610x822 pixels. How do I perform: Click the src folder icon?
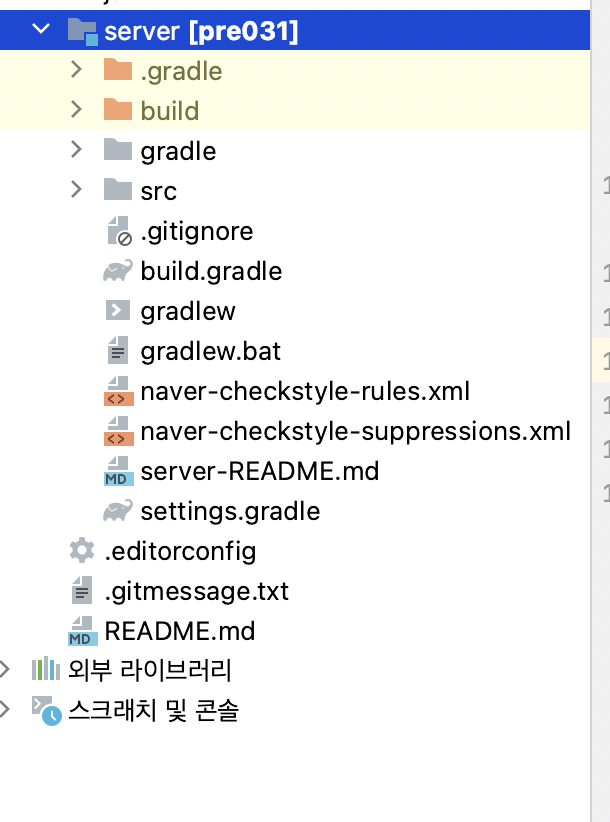[117, 190]
